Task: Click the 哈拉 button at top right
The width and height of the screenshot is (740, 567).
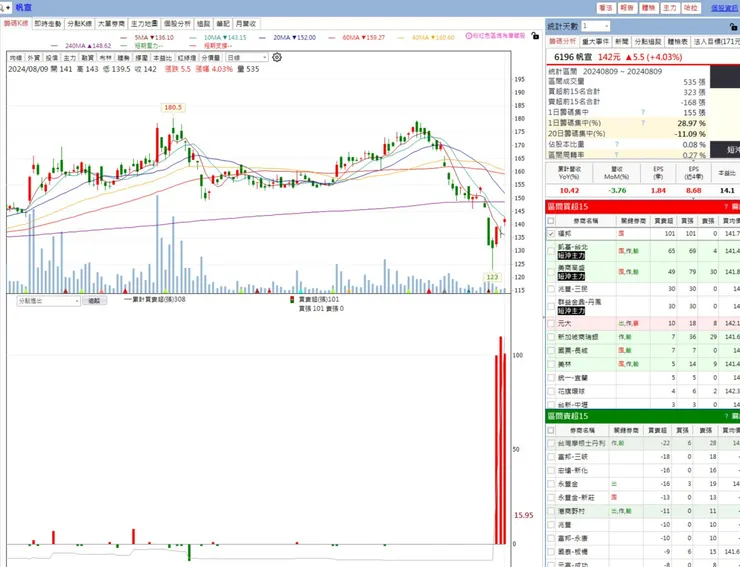Action: [x=691, y=8]
